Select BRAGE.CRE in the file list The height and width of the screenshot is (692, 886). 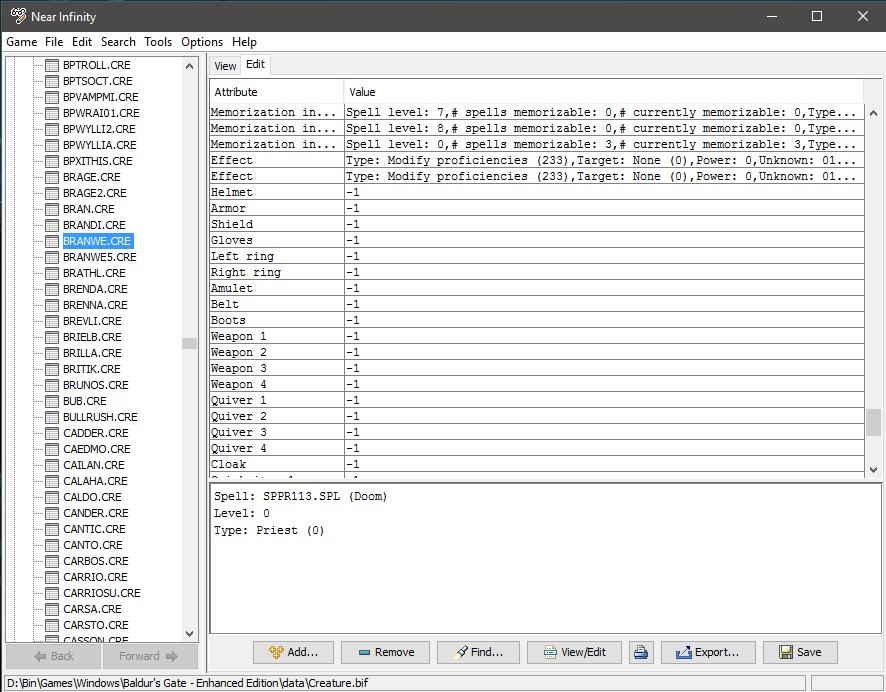tap(92, 177)
